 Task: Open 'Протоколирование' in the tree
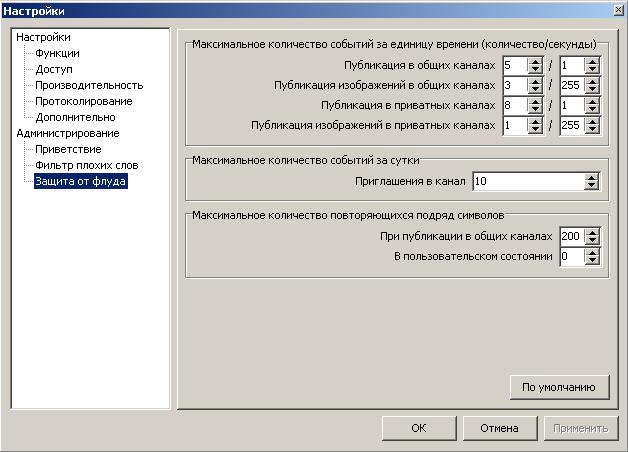[x=83, y=101]
